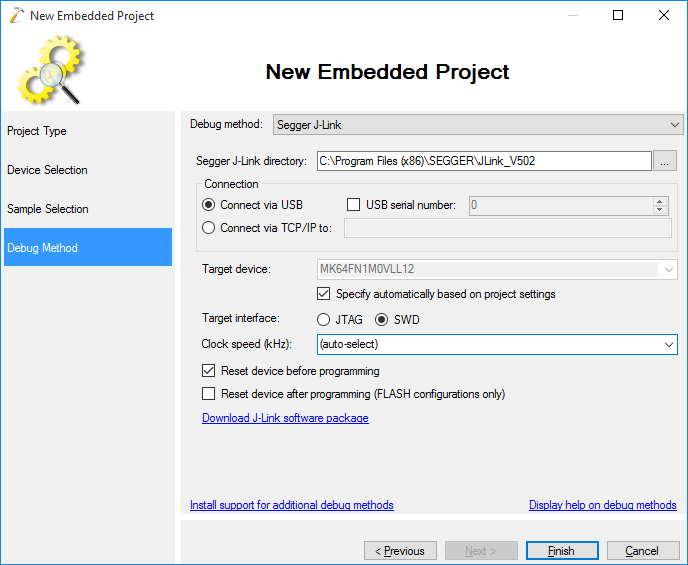
Task: Minimize the wizard window
Action: click(x=573, y=15)
